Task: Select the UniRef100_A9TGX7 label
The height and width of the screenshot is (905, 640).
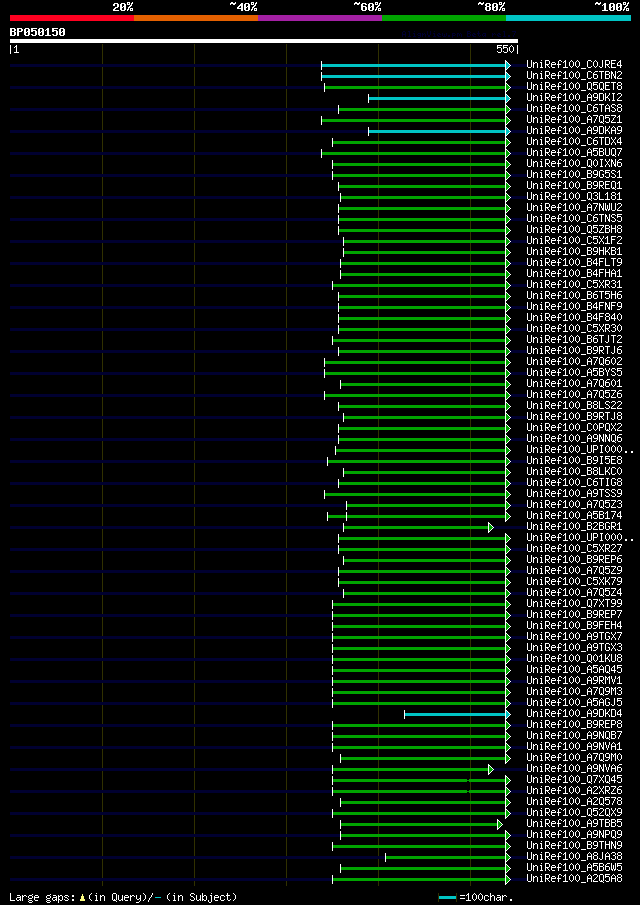Action: click(x=574, y=635)
